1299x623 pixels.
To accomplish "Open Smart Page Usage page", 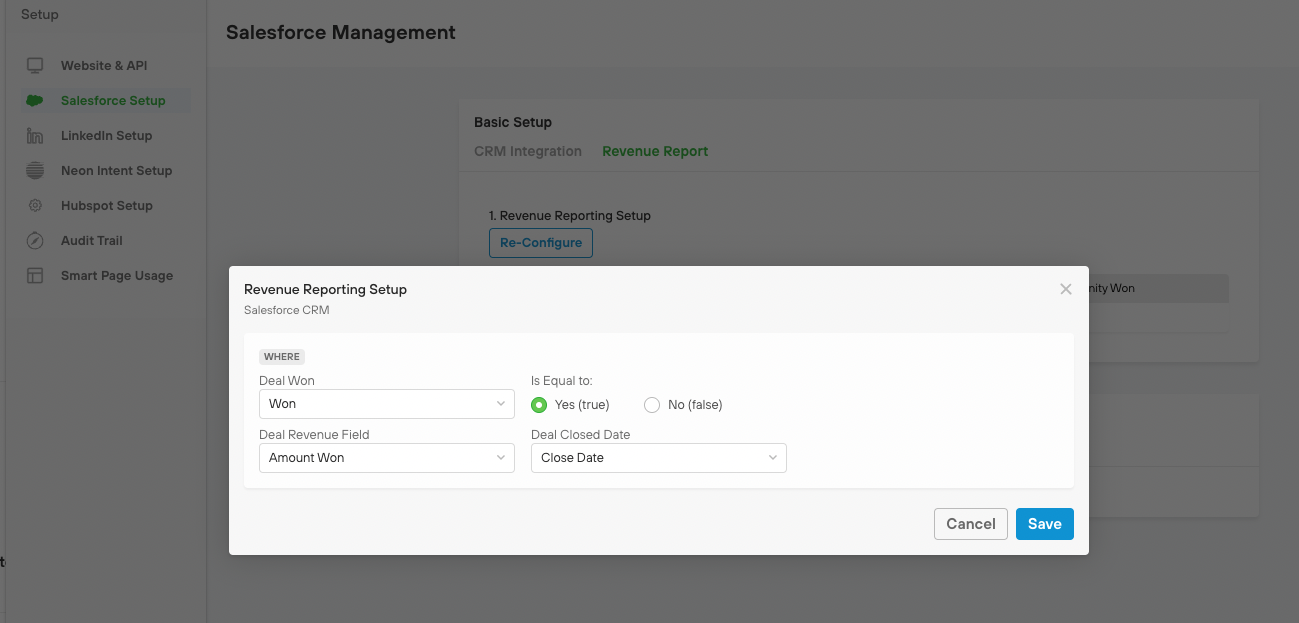I will [x=117, y=276].
